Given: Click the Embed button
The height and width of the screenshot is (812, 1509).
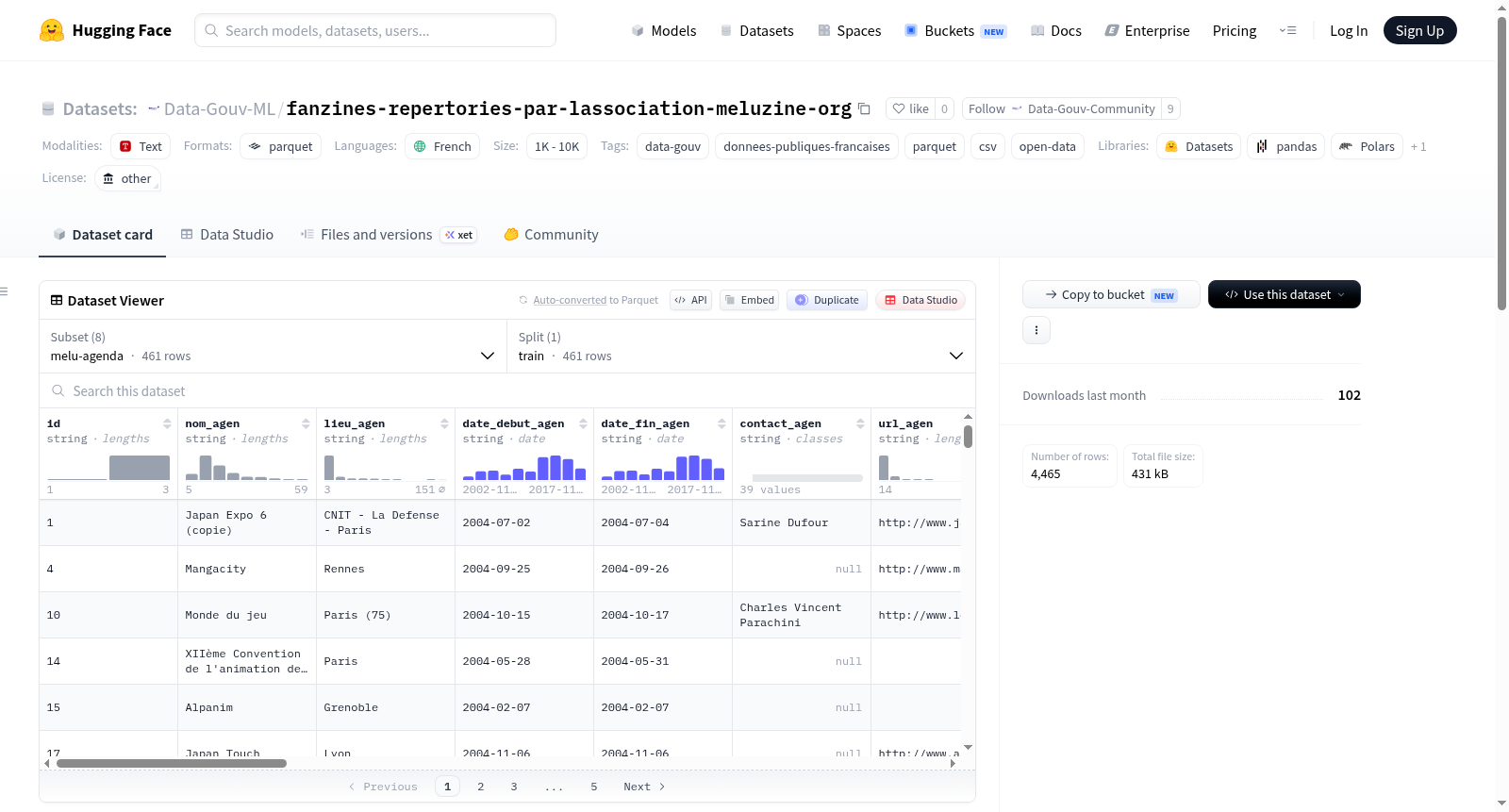Looking at the screenshot, I should click(x=749, y=300).
